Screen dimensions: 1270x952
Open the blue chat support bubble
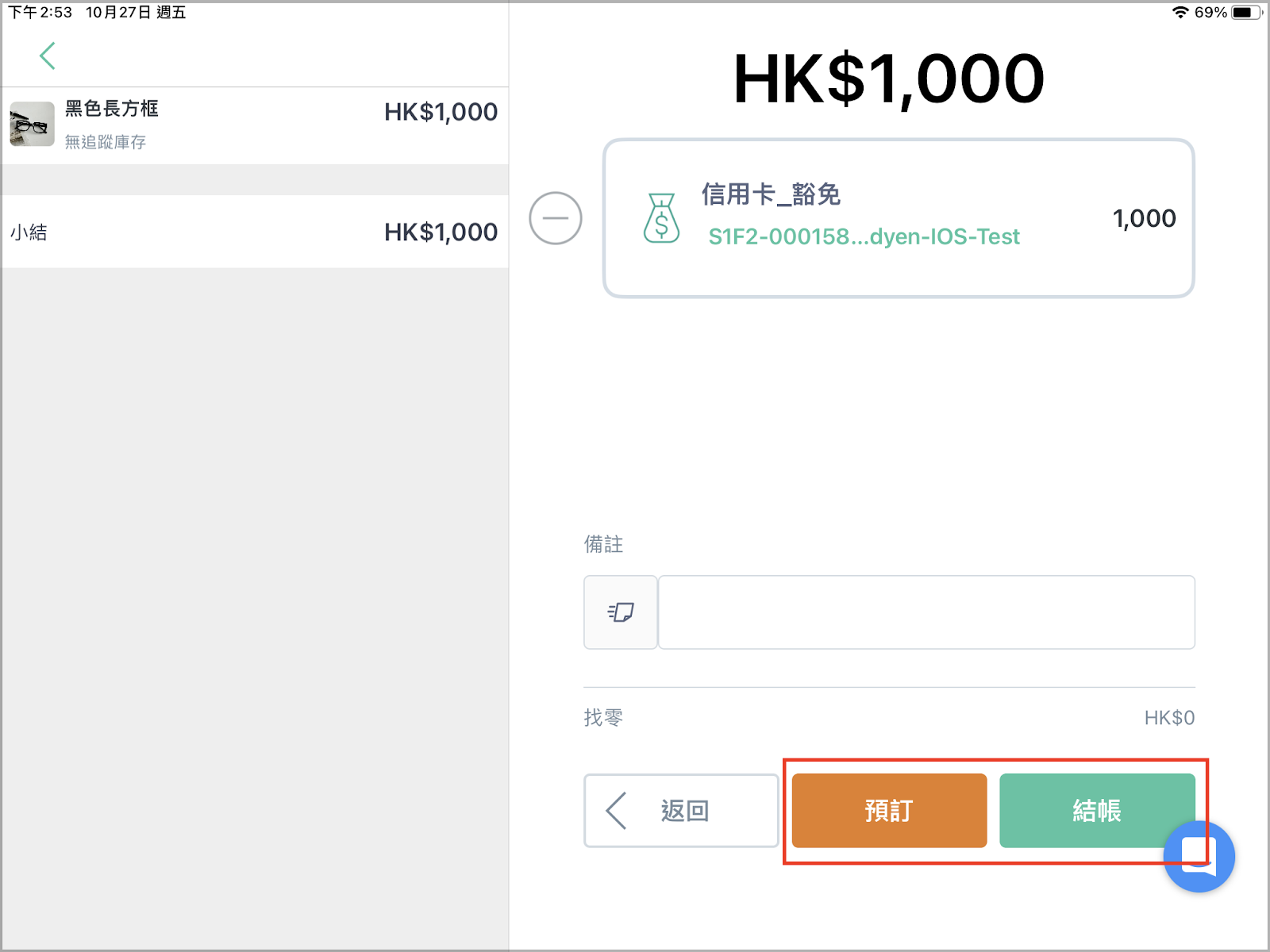point(1199,857)
